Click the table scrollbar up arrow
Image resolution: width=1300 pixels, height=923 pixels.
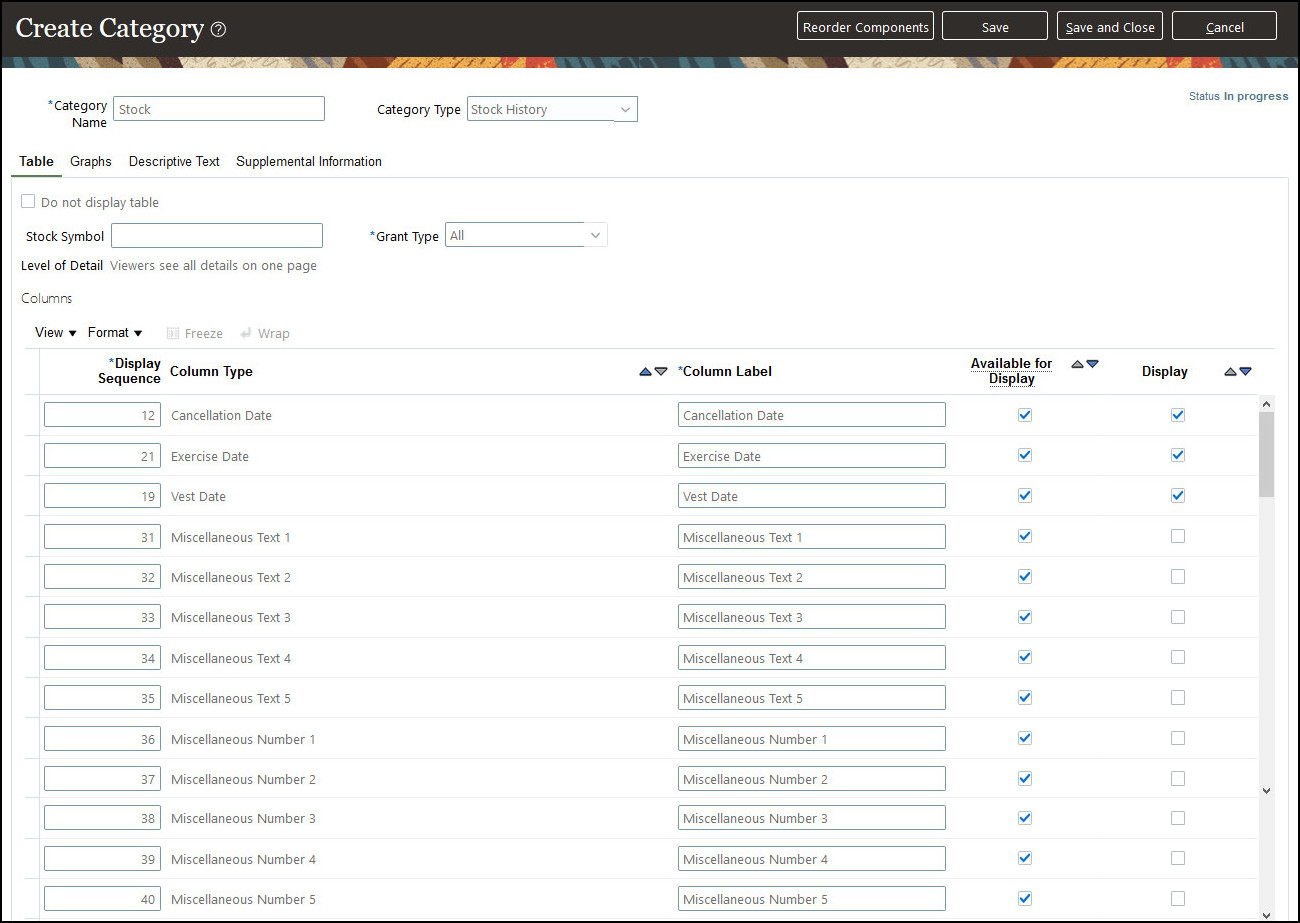point(1267,404)
